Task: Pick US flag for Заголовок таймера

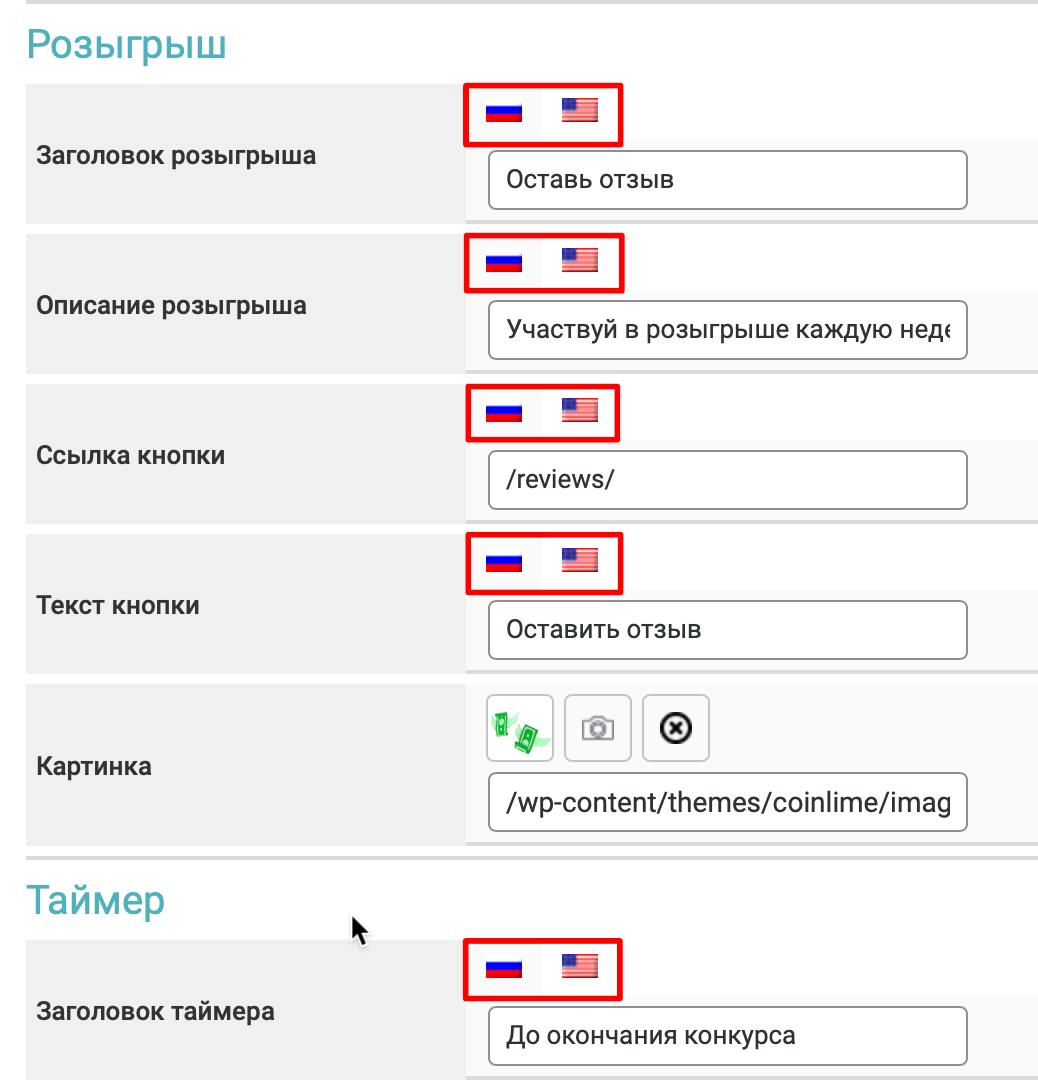Action: [579, 966]
